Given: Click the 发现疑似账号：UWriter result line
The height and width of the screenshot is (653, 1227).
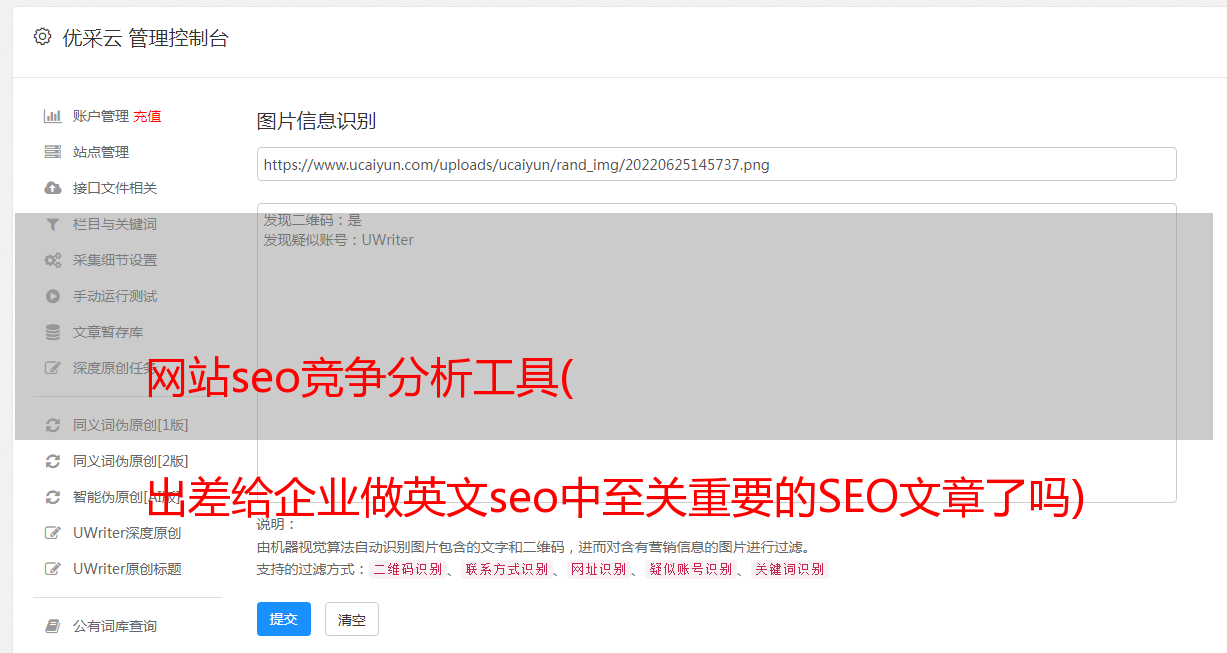Looking at the screenshot, I should click(338, 240).
